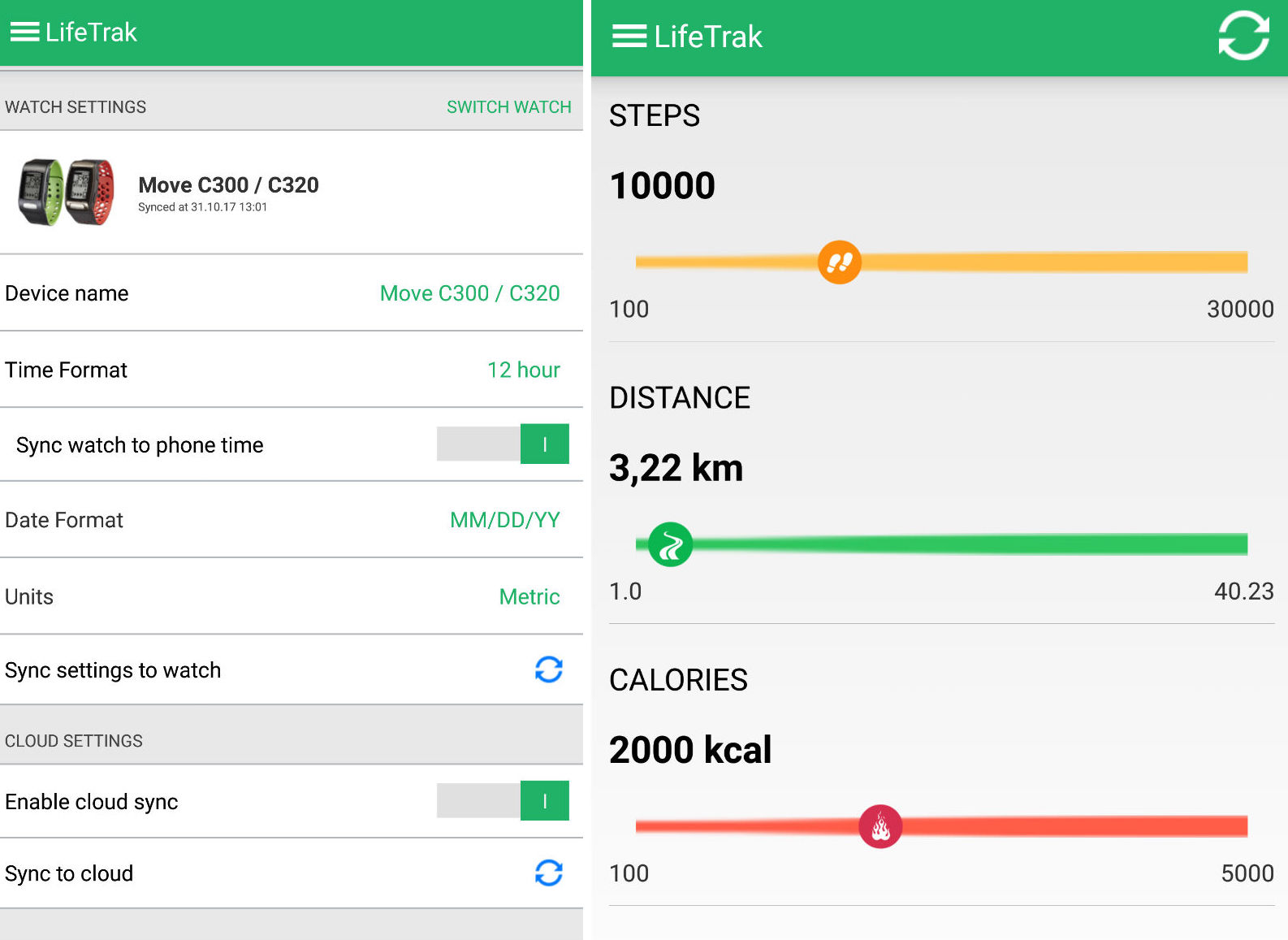1288x940 pixels.
Task: Tap the 40.23 maximum distance label
Action: pos(1243,591)
